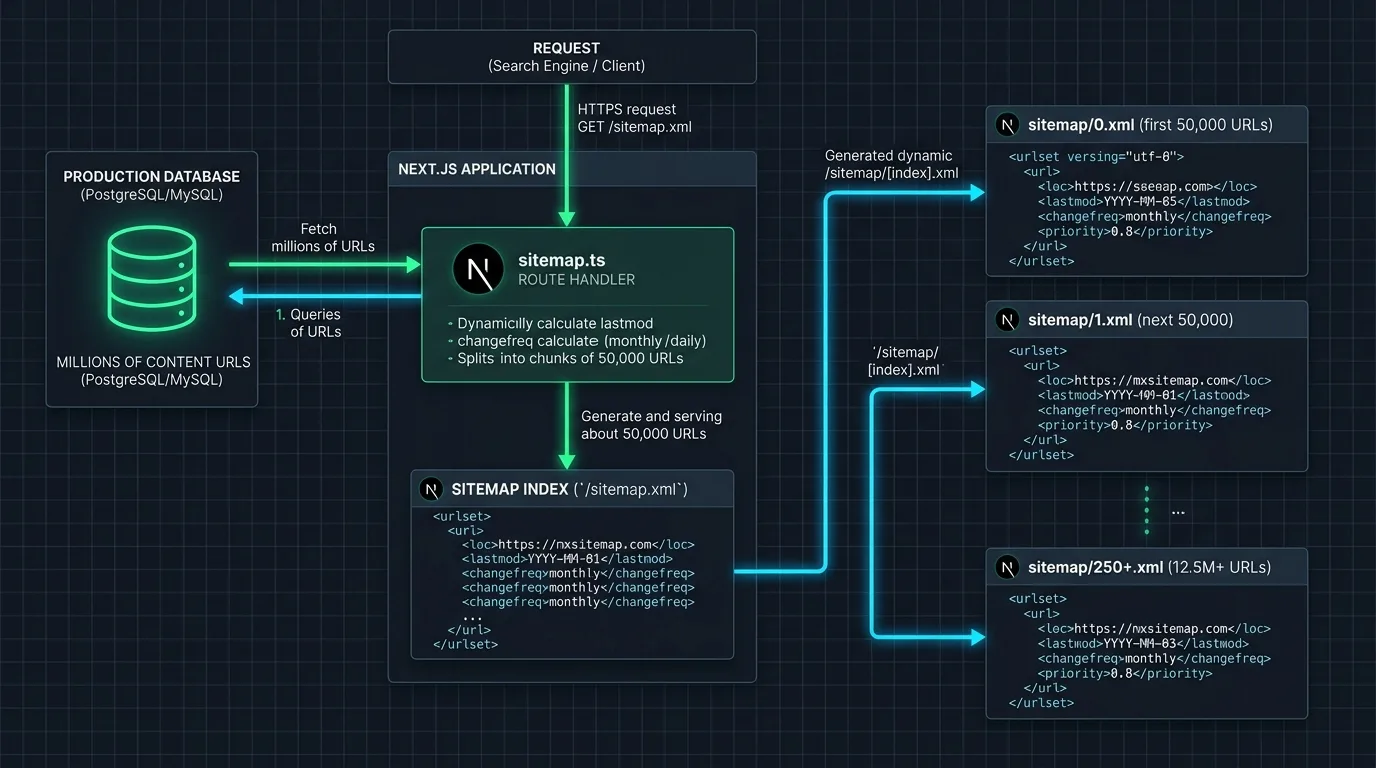Image resolution: width=1376 pixels, height=768 pixels.
Task: Select the "calculate lastmod" bullet line
Action: click(549, 324)
